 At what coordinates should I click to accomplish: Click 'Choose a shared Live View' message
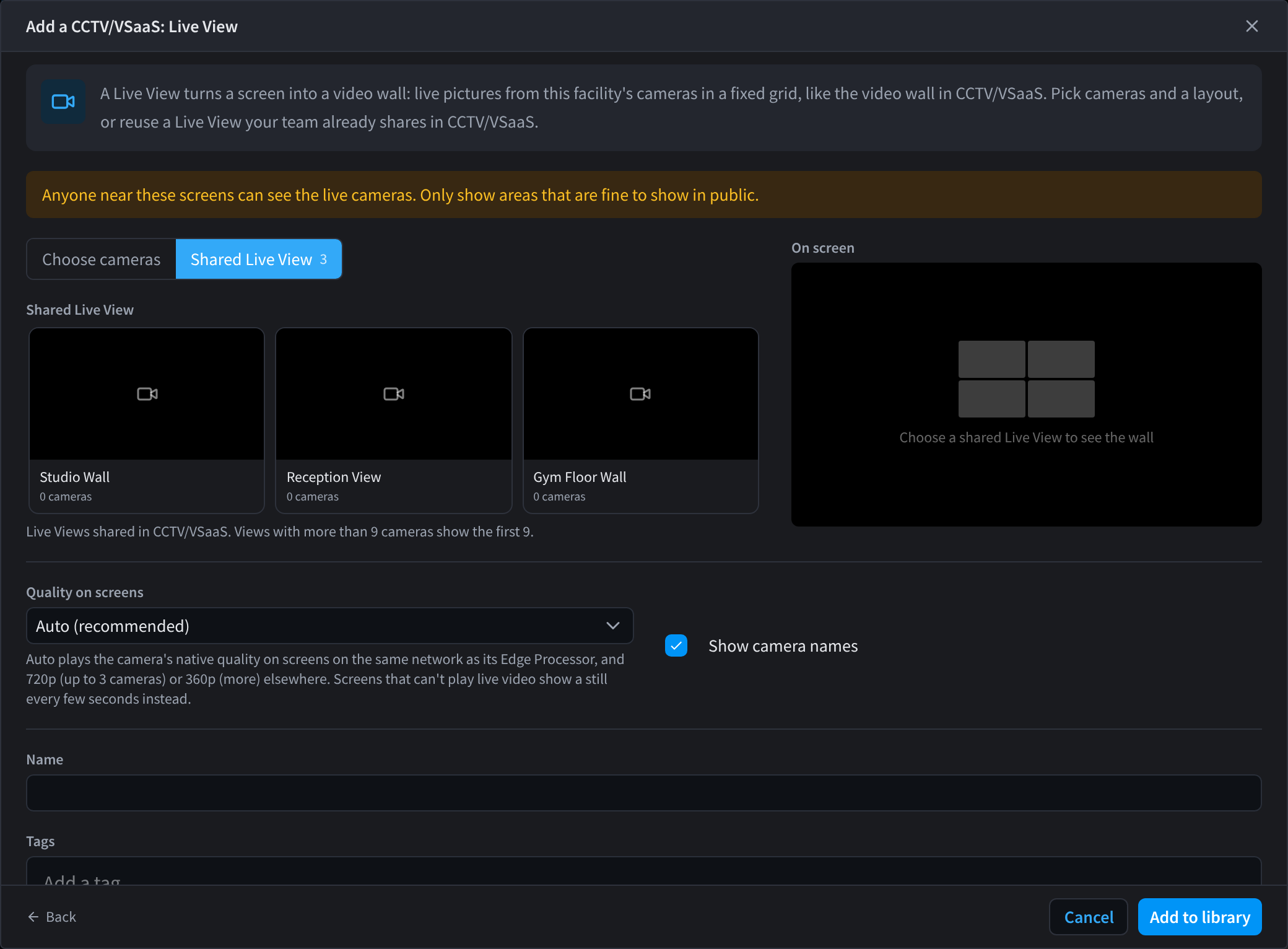coord(1026,437)
